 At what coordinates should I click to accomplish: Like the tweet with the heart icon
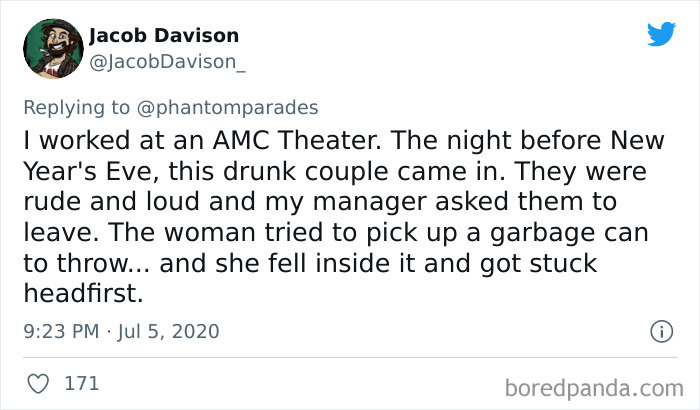point(39,382)
